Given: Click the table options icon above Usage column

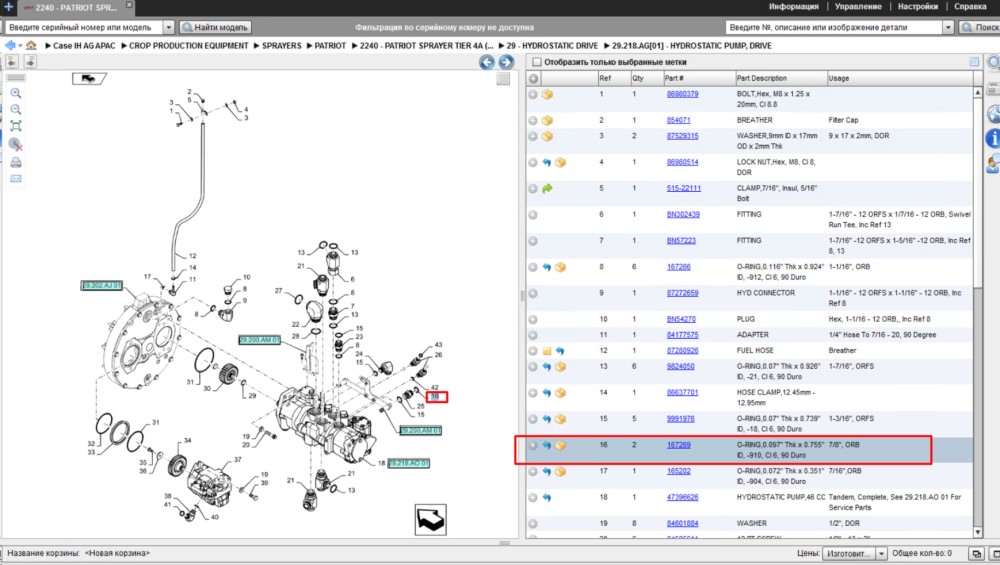Looking at the screenshot, I should coord(974,62).
